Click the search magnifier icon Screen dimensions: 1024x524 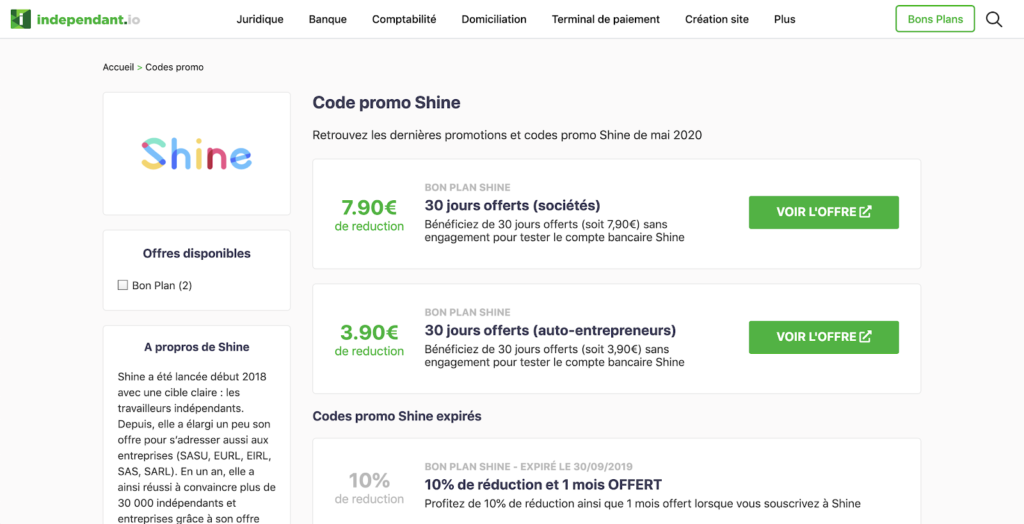click(994, 19)
